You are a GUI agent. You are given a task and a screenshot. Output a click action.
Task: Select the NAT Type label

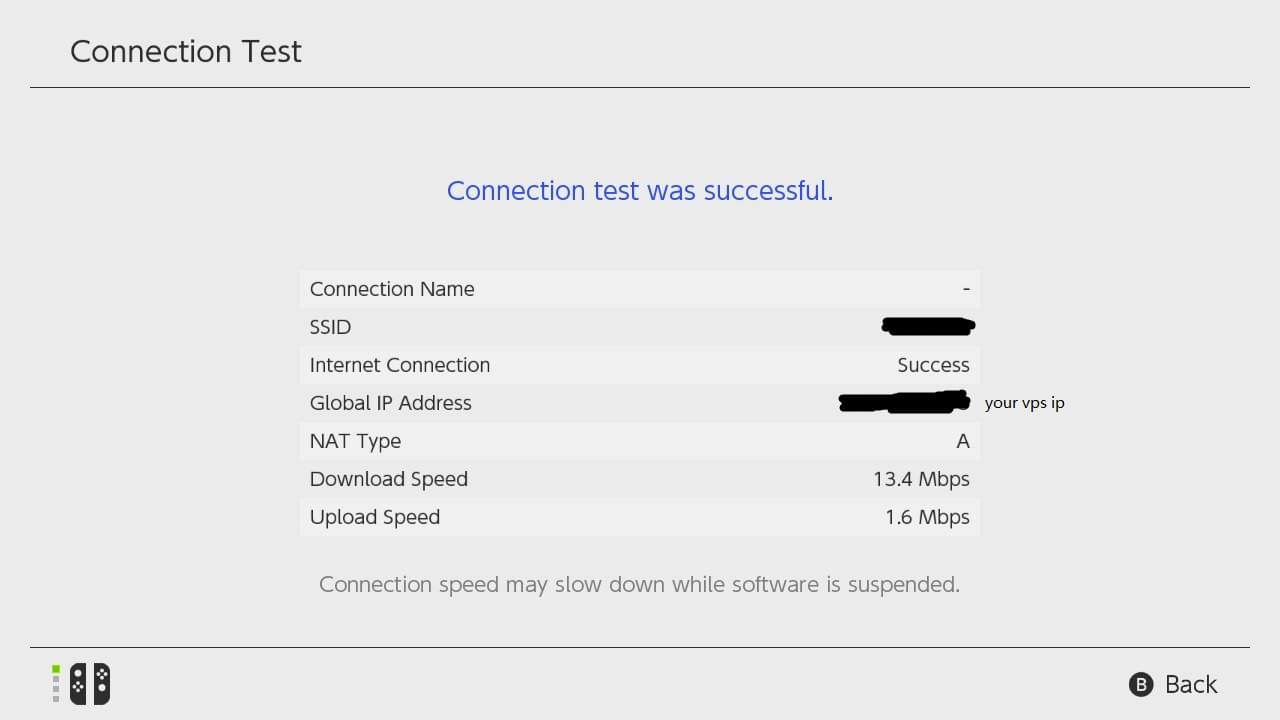pos(356,441)
